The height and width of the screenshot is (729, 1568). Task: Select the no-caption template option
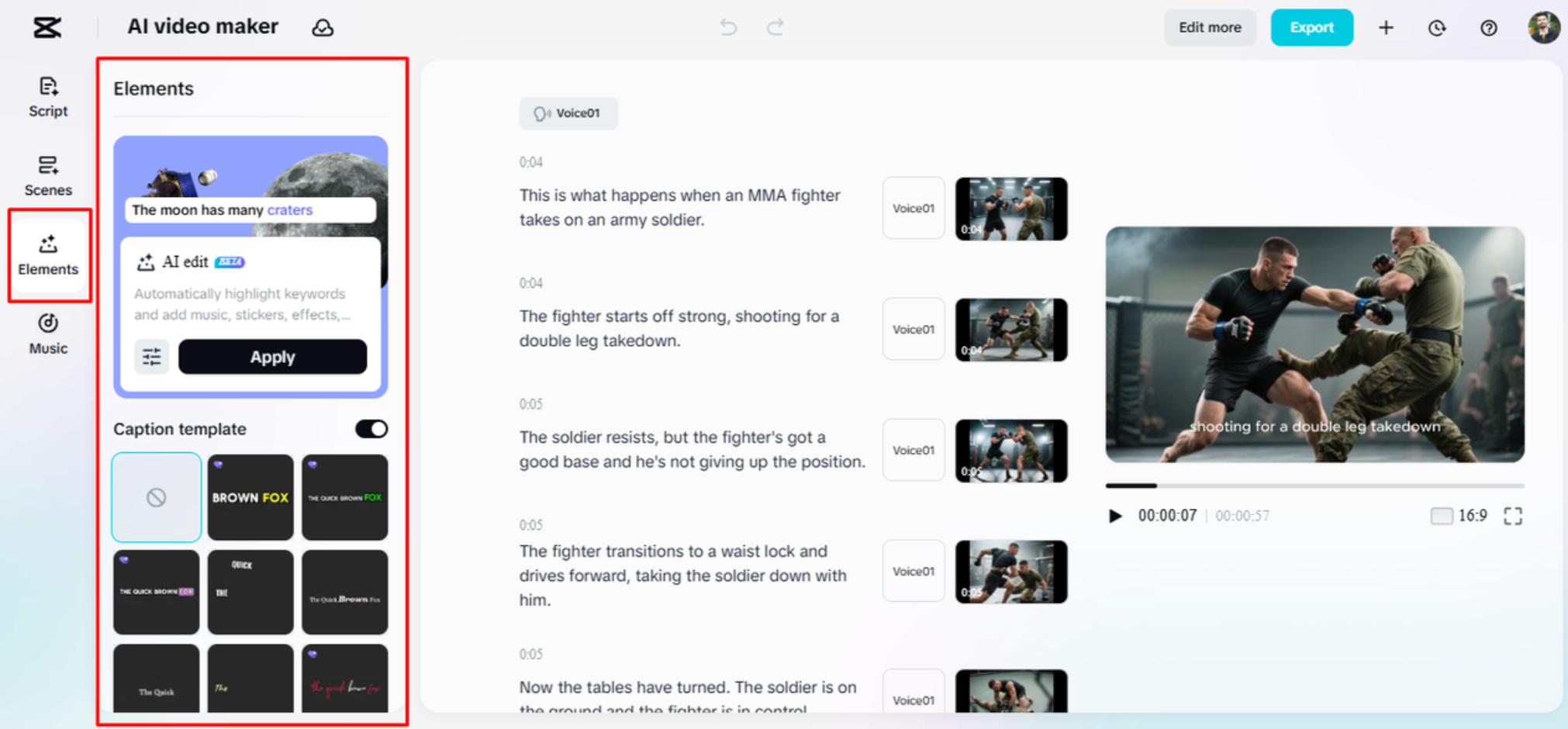(x=157, y=497)
